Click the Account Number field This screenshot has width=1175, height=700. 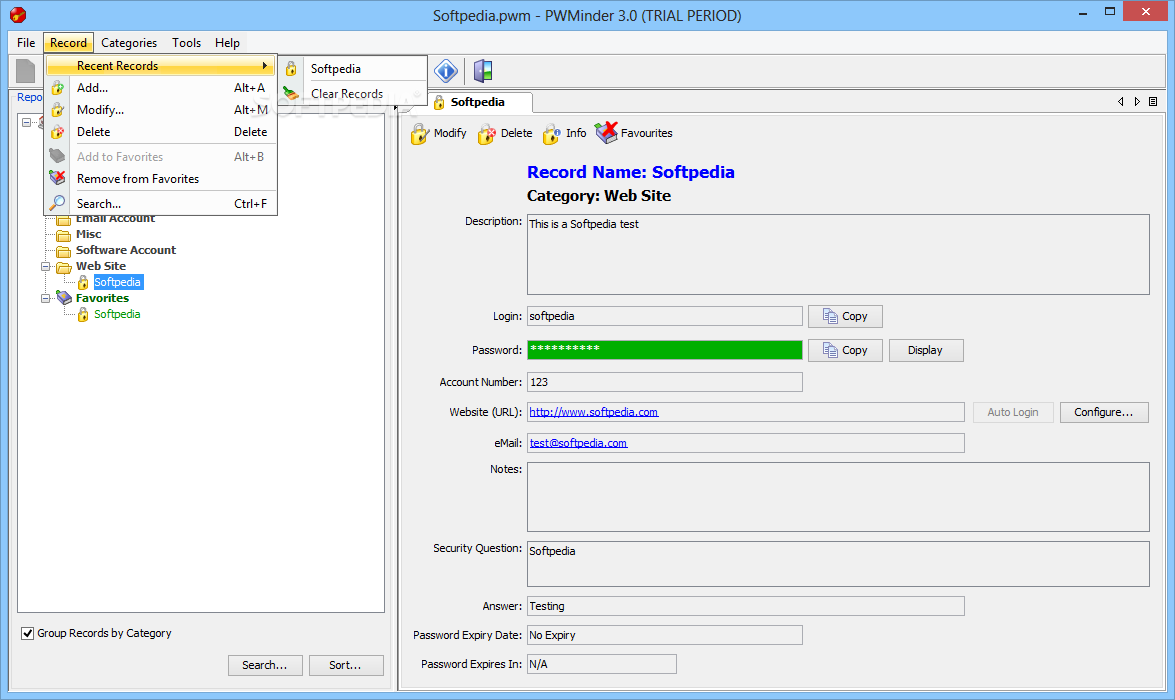pos(665,382)
